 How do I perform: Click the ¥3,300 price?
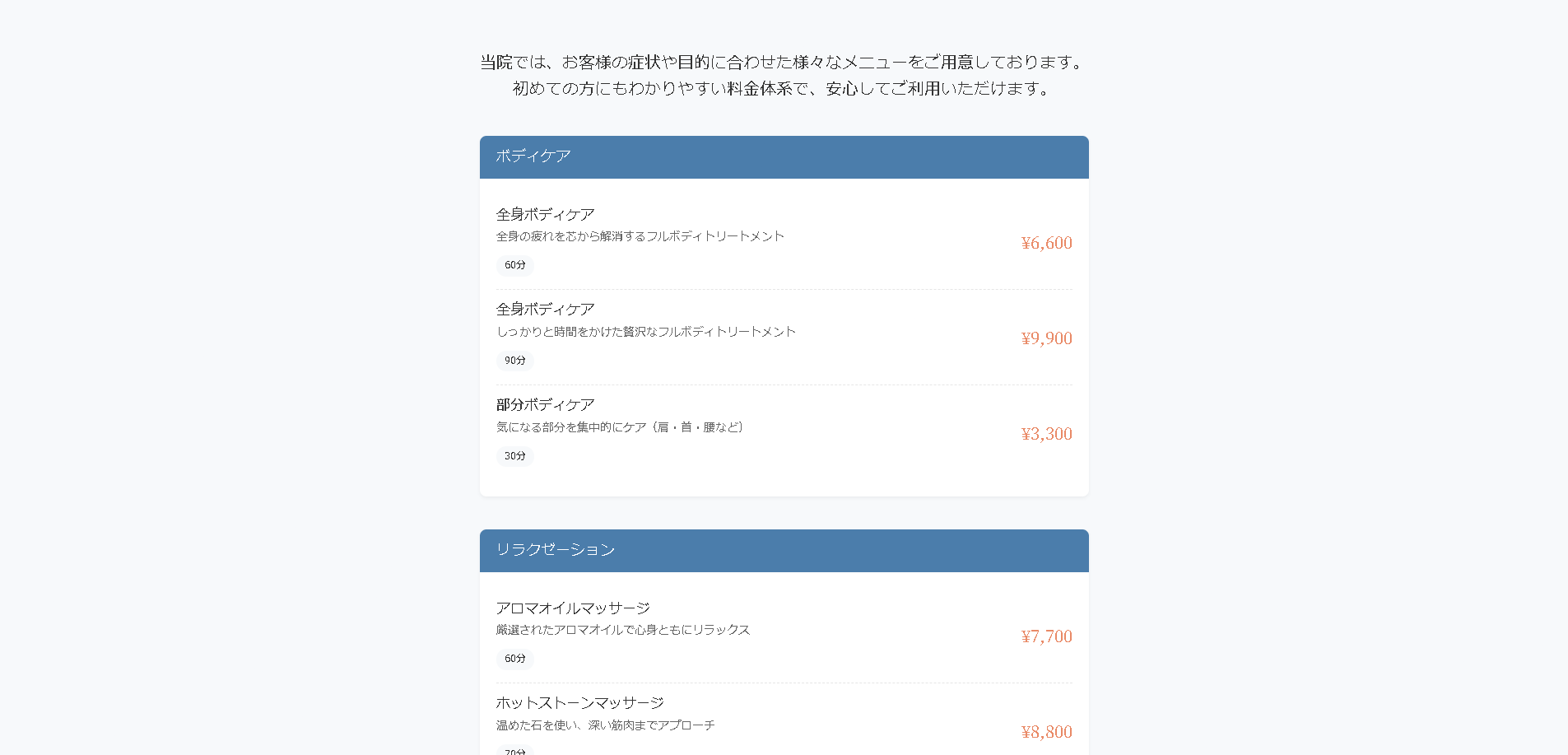point(1046,434)
